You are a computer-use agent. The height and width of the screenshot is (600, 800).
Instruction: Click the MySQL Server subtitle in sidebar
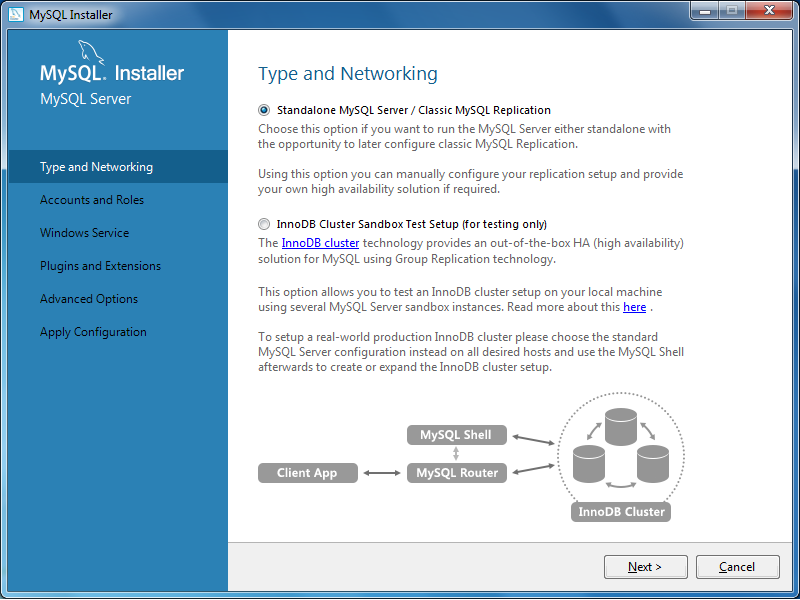click(x=85, y=99)
